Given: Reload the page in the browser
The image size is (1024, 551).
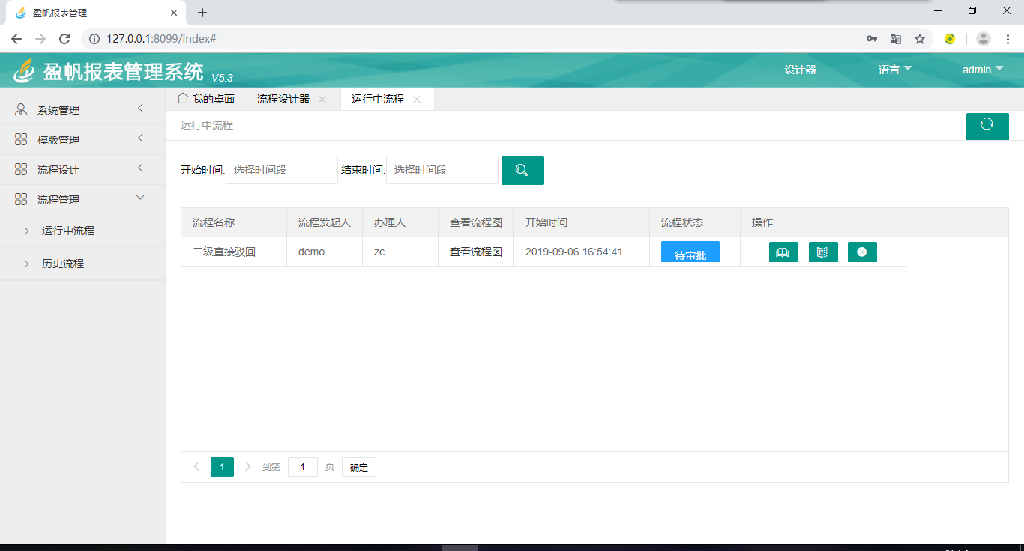Looking at the screenshot, I should (65, 38).
